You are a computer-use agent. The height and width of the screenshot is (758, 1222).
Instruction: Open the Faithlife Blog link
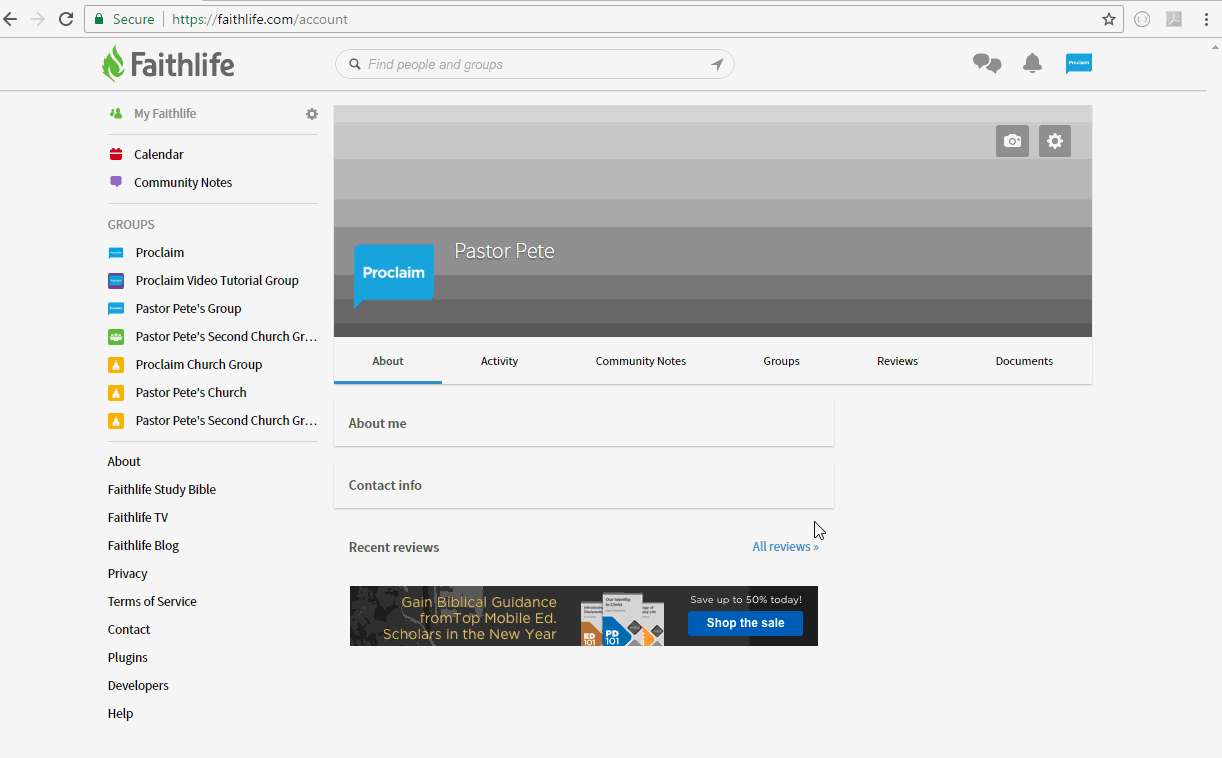click(143, 545)
